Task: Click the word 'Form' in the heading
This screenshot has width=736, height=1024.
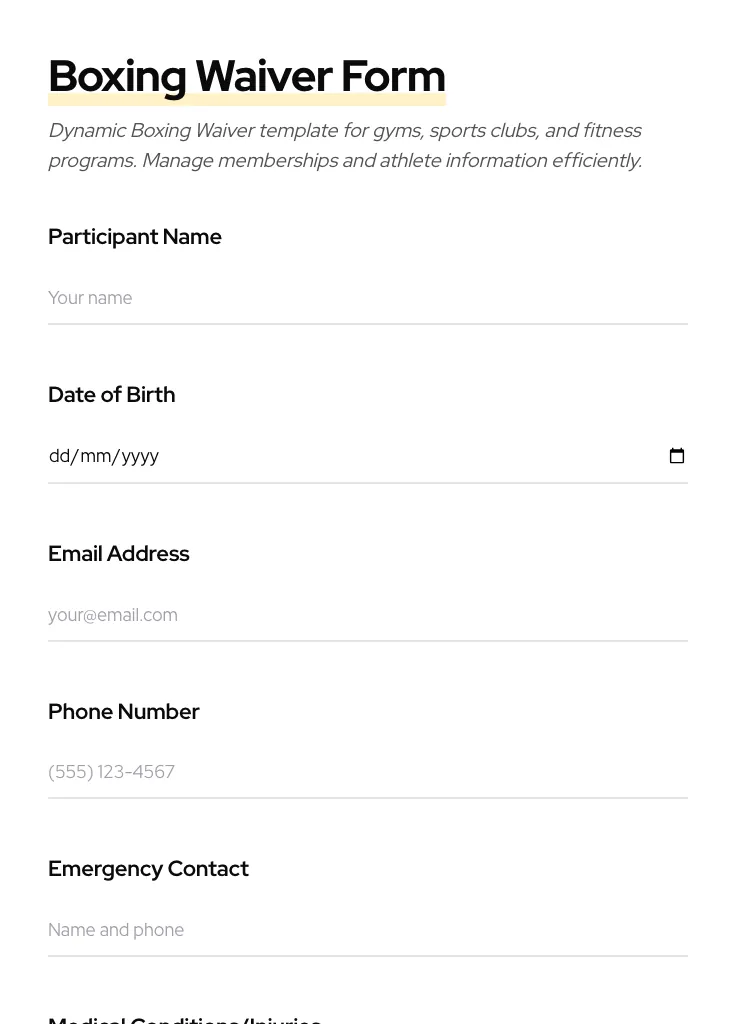Action: [393, 77]
